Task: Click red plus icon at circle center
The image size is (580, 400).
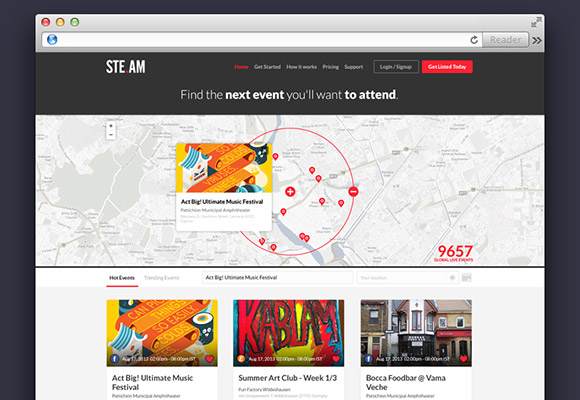Action: pyautogui.click(x=290, y=191)
